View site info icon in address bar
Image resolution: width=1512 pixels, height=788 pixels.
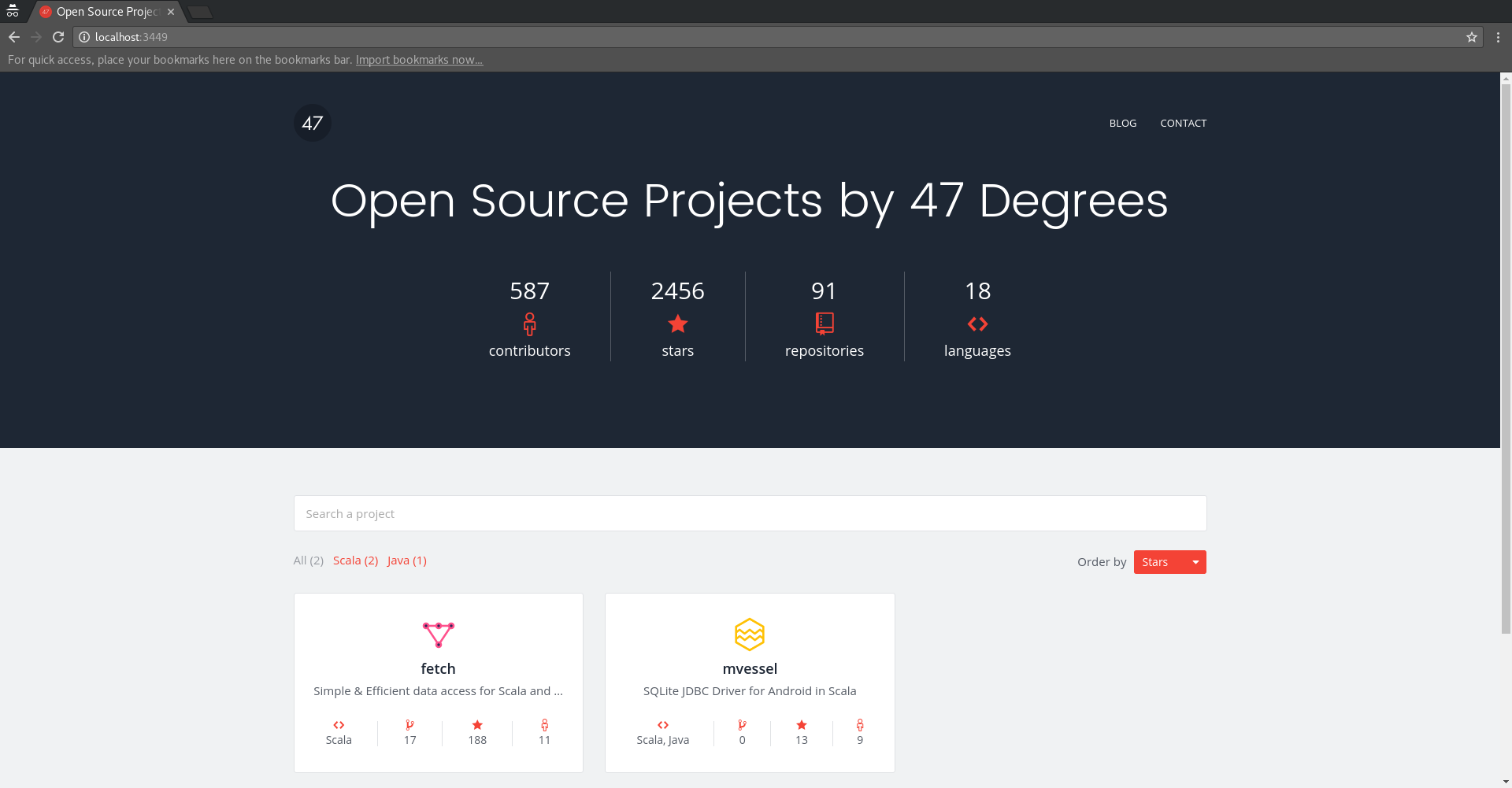[x=84, y=37]
